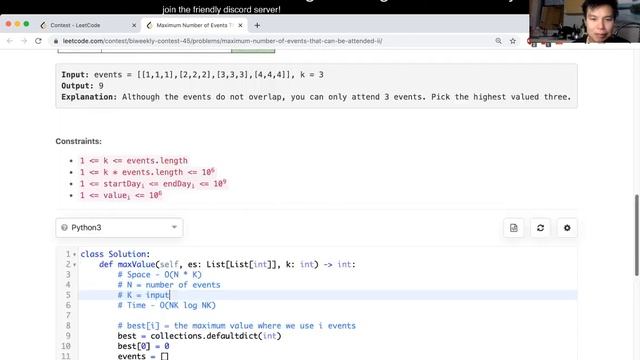This screenshot has height=360, width=640.
Task: Click the leetcode.com URL address field
Action: 222,41
